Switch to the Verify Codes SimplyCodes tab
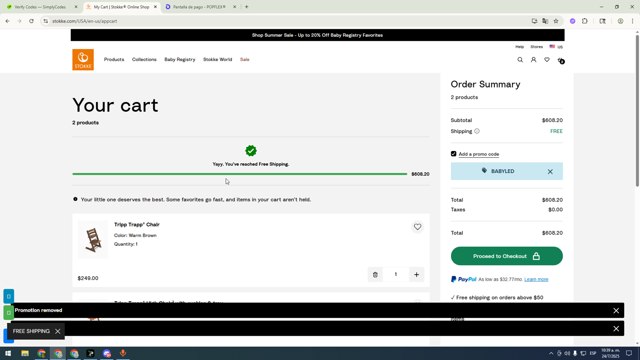Viewport: 640px width, 360px height. click(40, 7)
